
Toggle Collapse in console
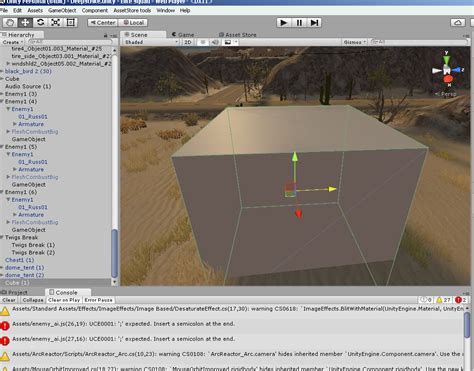click(33, 300)
